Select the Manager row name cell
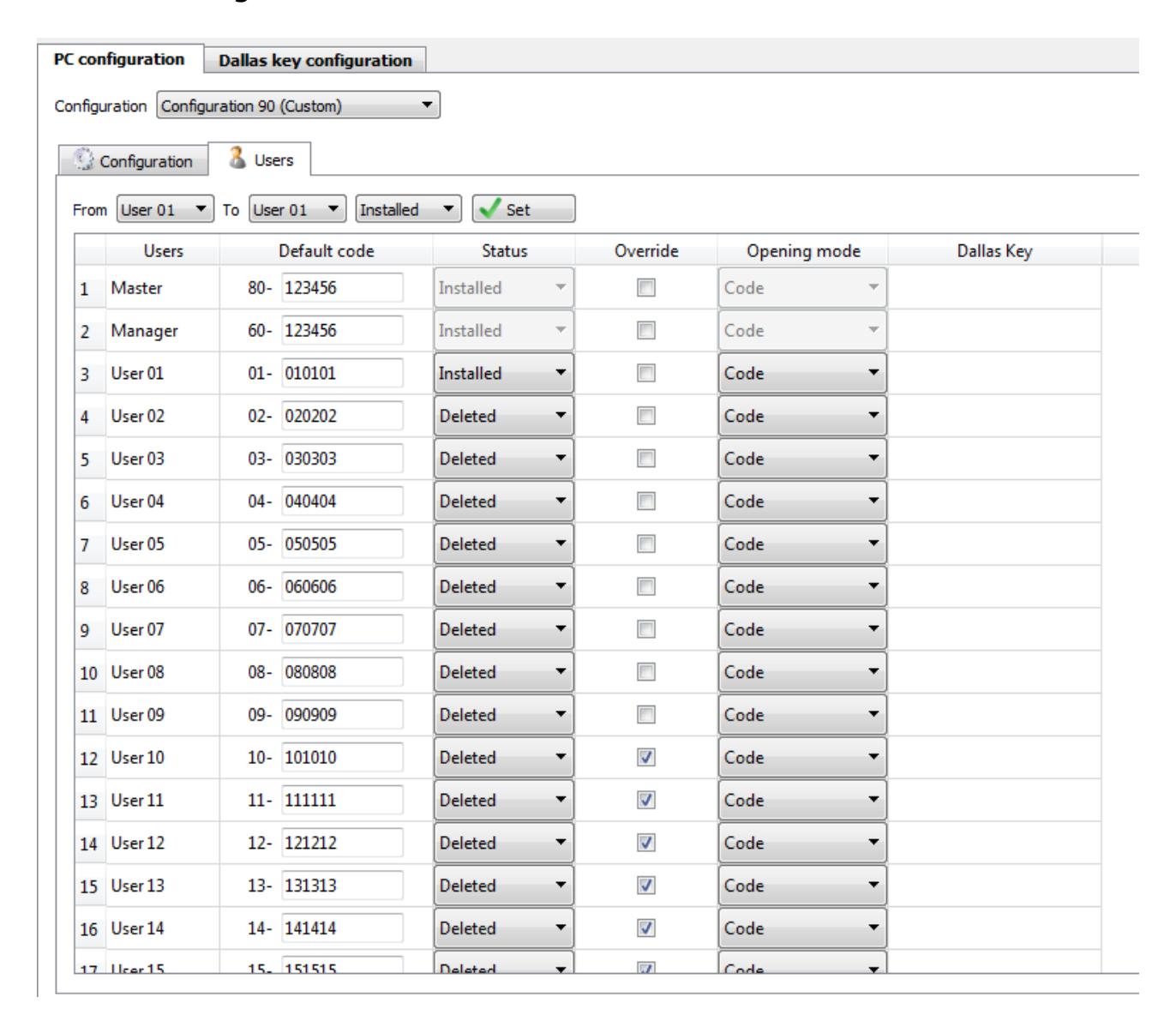Viewport: 1176px width, 1033px height. tap(163, 331)
